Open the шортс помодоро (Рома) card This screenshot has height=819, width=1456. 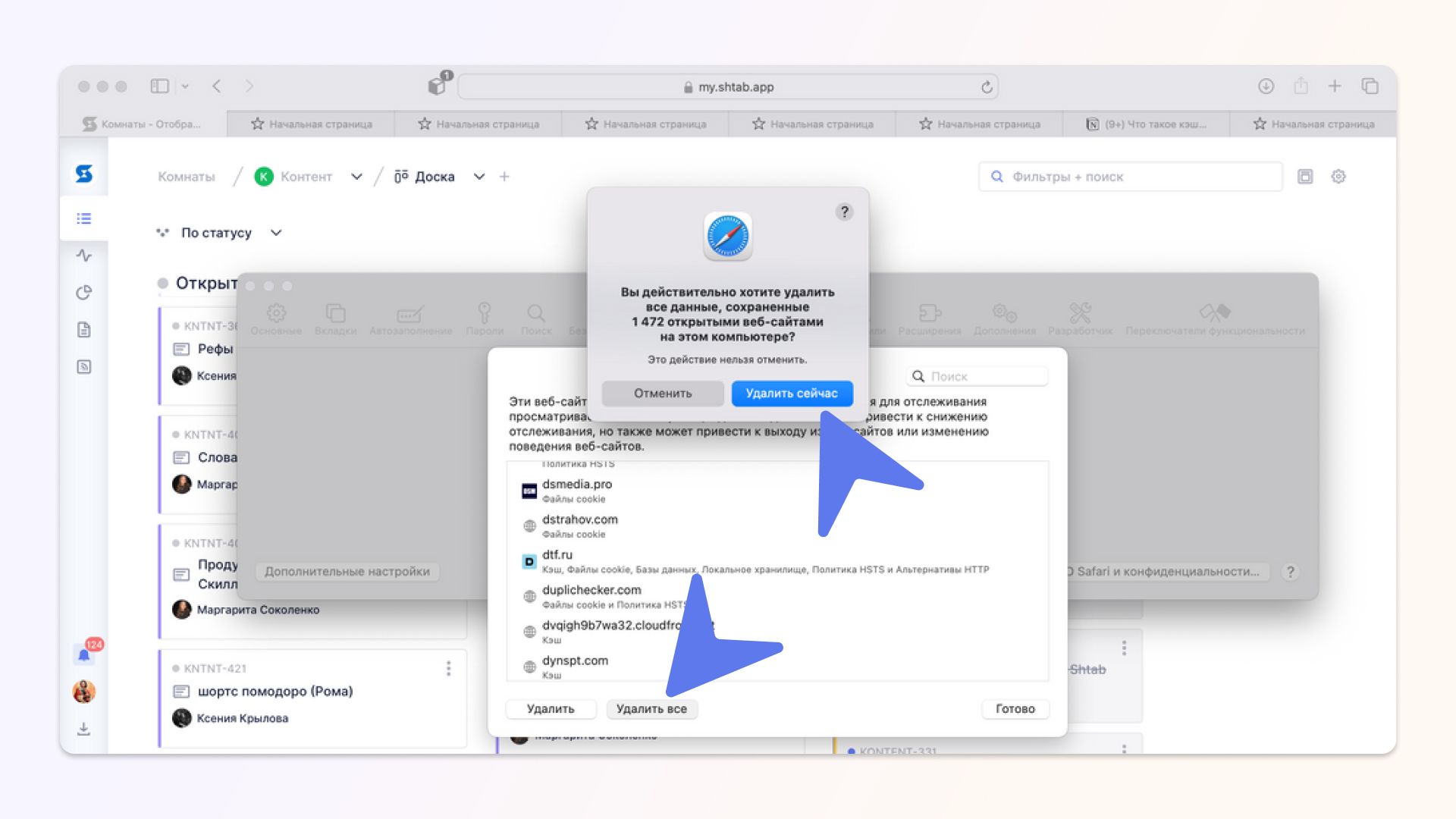312,698
